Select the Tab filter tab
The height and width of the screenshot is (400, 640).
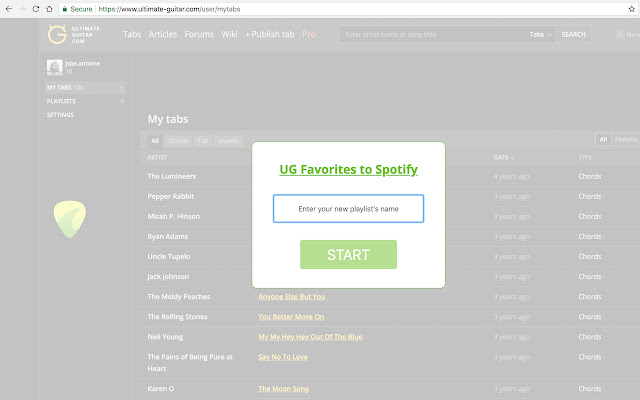[x=203, y=141]
